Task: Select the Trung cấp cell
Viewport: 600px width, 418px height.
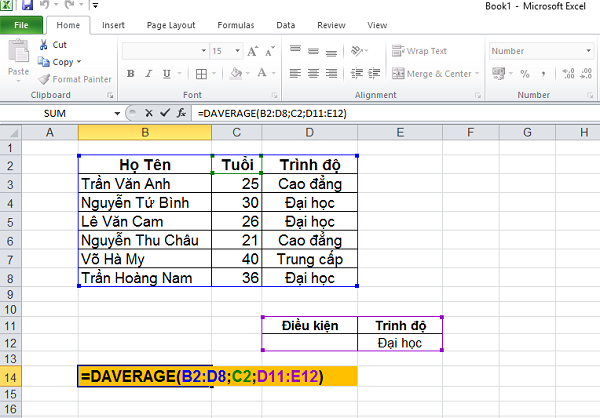Action: [310, 259]
